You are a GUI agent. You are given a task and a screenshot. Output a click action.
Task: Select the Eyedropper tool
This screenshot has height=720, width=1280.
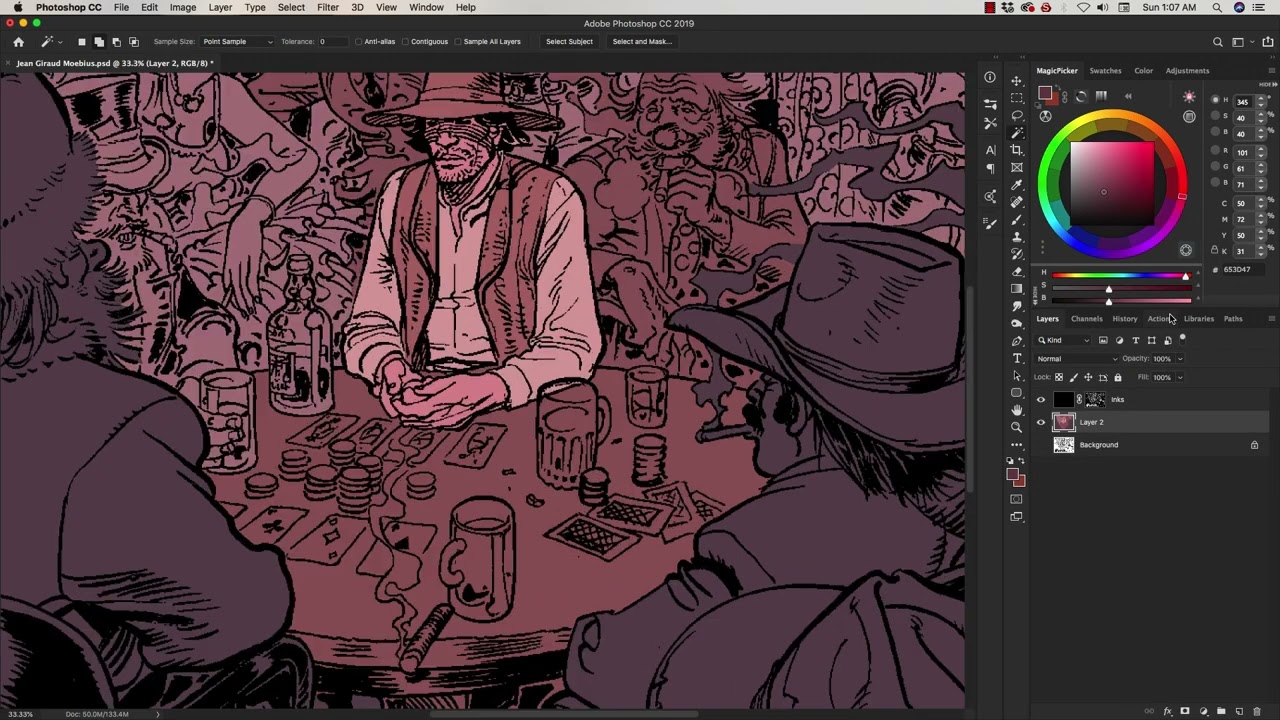coord(1017,184)
